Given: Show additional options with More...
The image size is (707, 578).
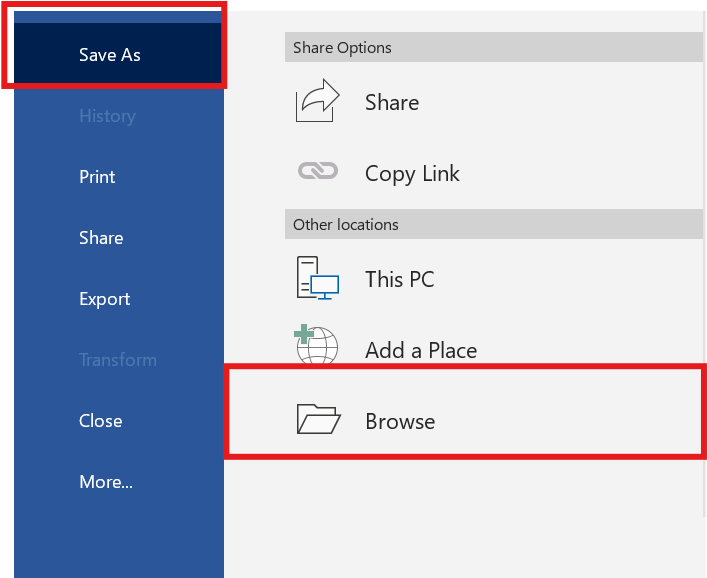Looking at the screenshot, I should (106, 482).
